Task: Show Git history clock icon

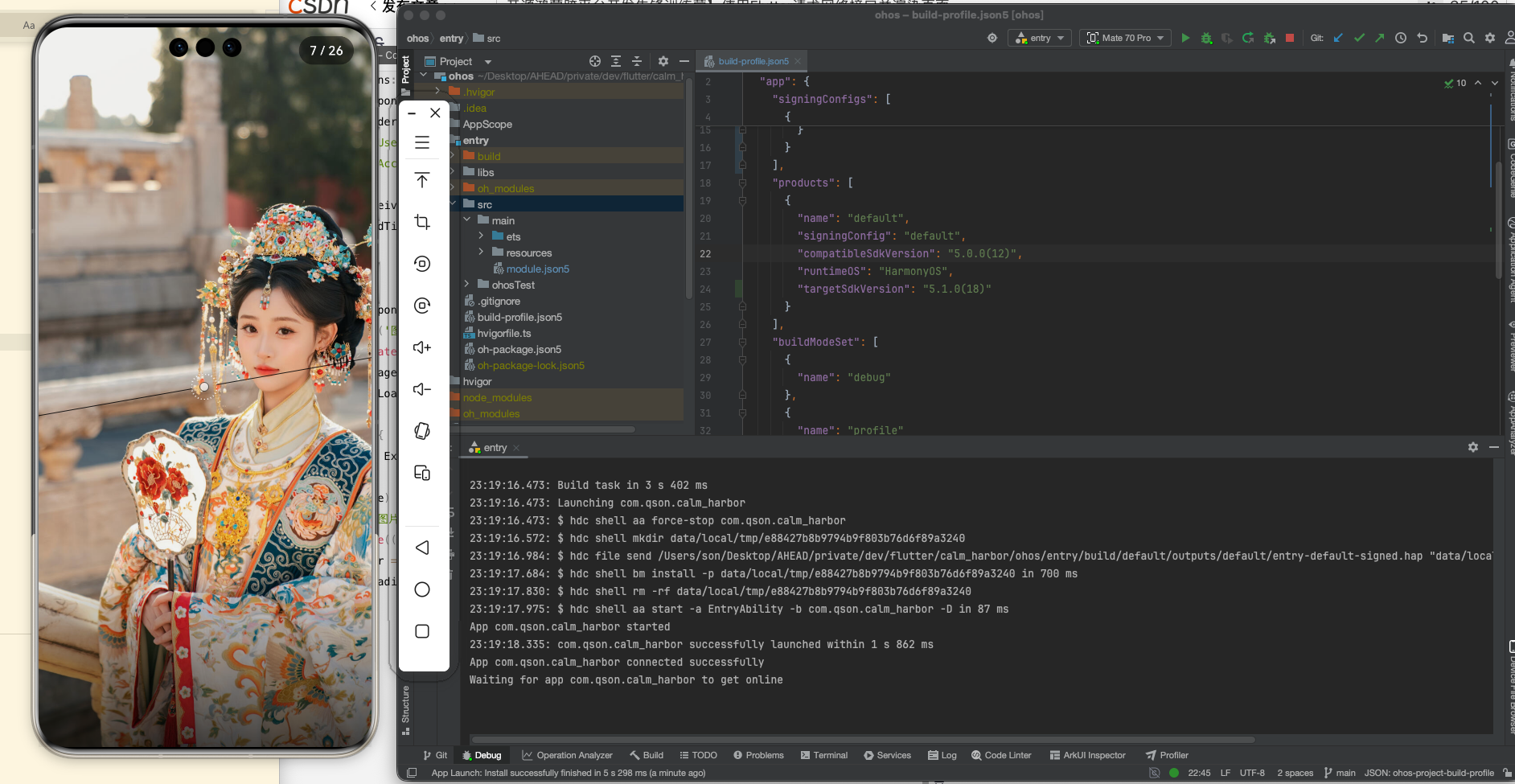Action: pos(1401,38)
